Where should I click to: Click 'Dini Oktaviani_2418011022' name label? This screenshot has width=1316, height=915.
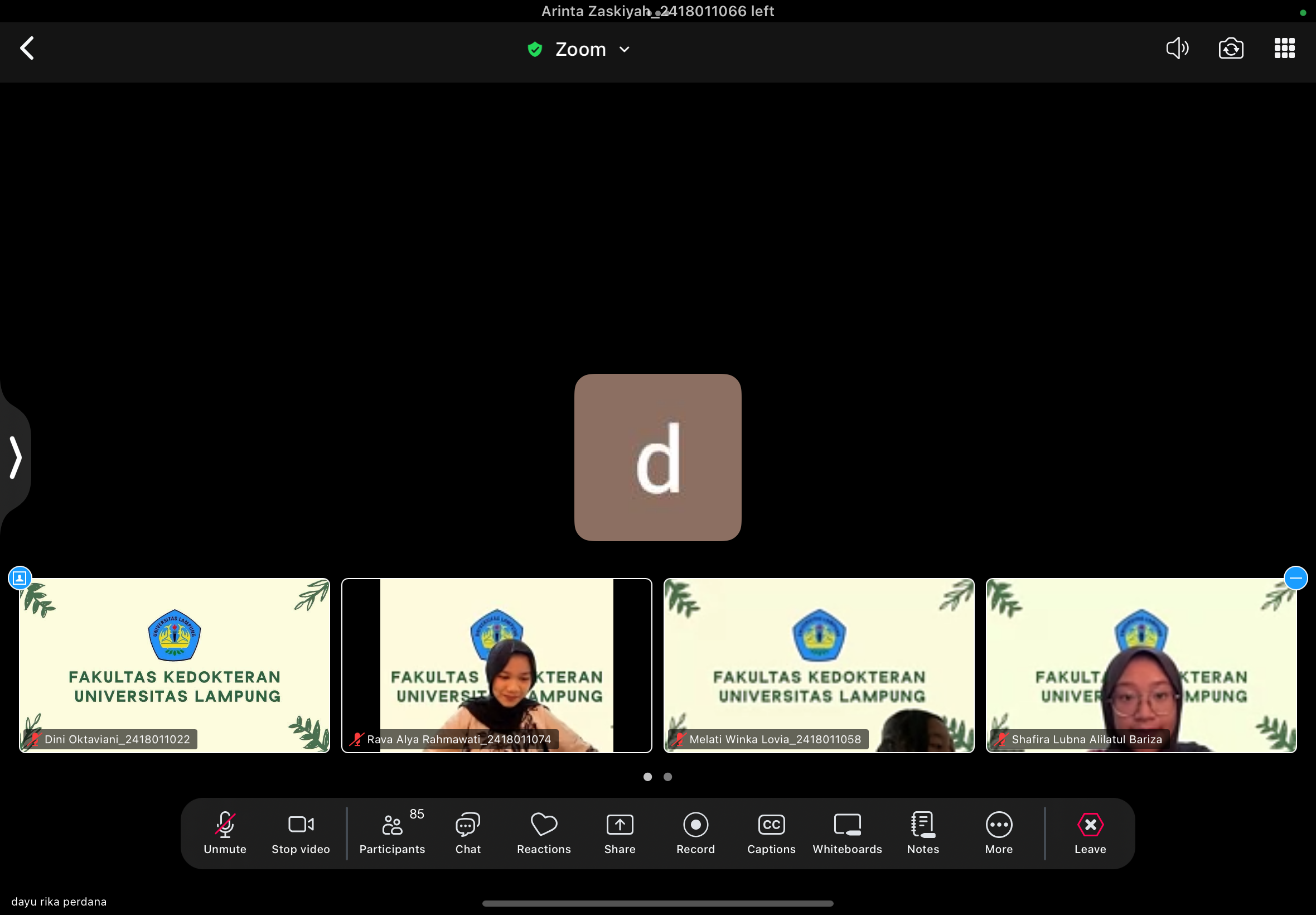tap(117, 739)
